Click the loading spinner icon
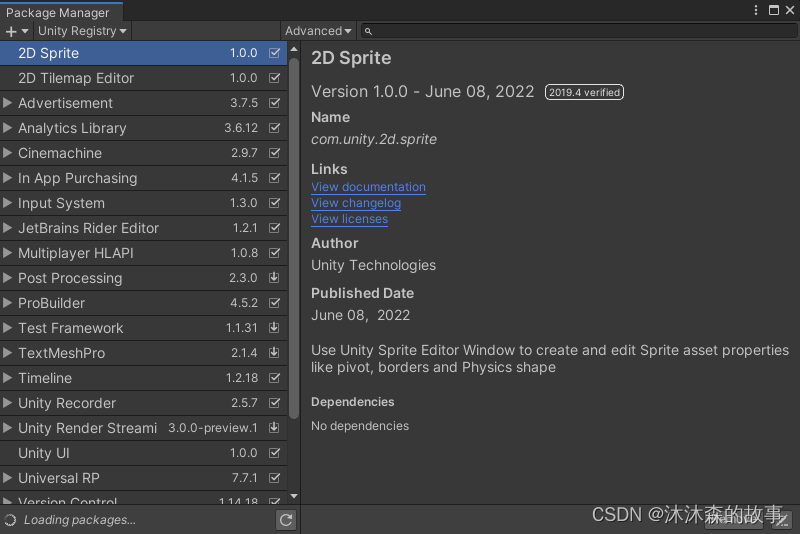This screenshot has width=800, height=534. click(10, 520)
